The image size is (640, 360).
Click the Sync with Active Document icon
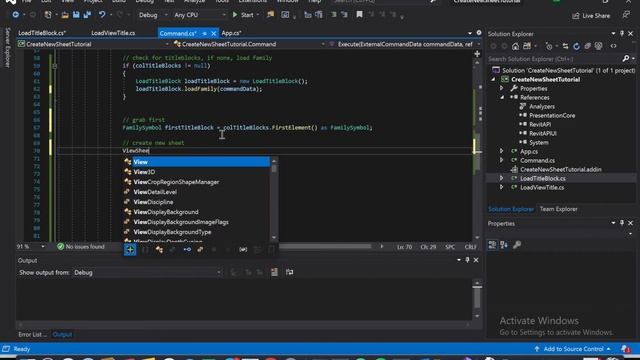(x=565, y=47)
